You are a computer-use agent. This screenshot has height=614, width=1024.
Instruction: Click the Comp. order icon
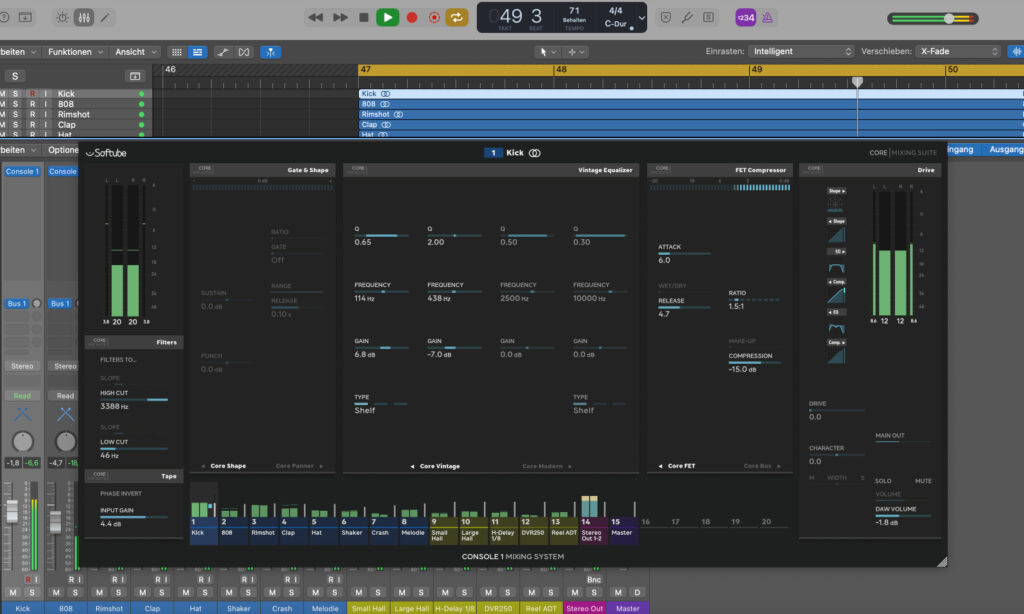coord(837,282)
